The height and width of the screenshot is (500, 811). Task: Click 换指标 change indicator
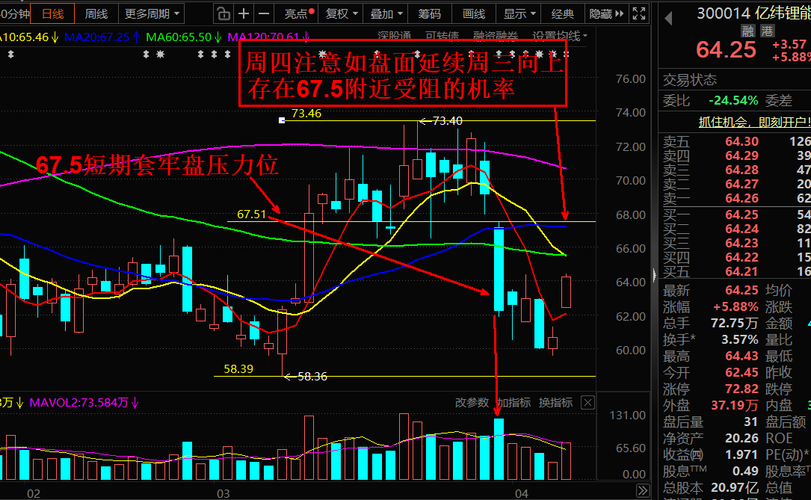[555, 402]
